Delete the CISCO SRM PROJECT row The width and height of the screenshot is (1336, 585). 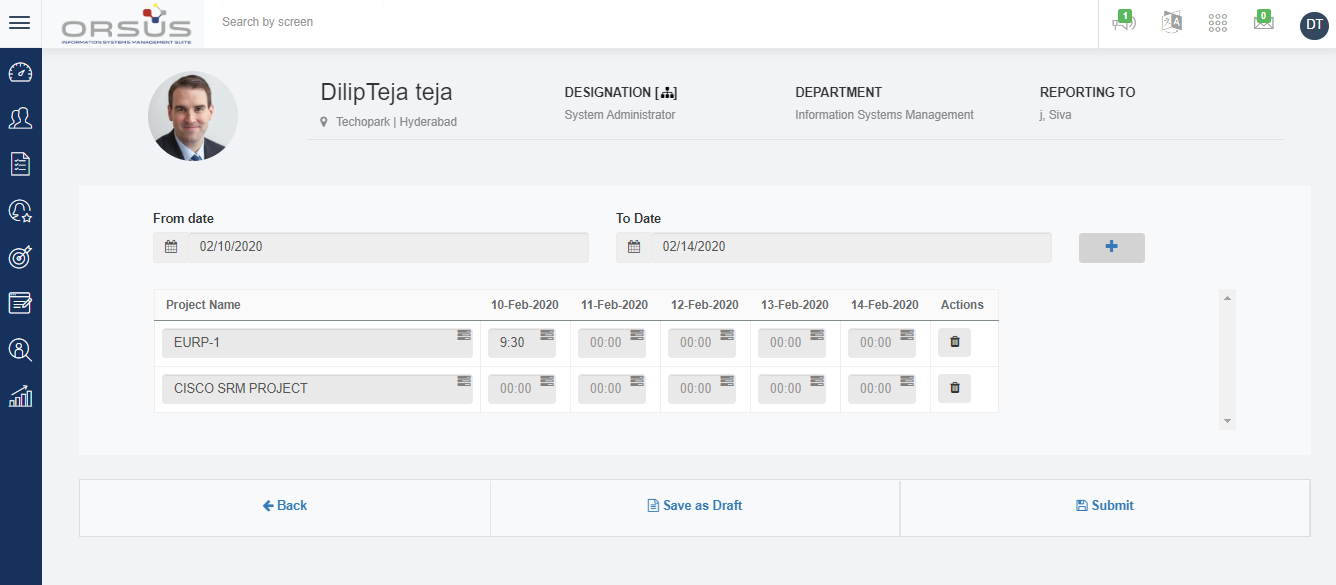(x=954, y=388)
